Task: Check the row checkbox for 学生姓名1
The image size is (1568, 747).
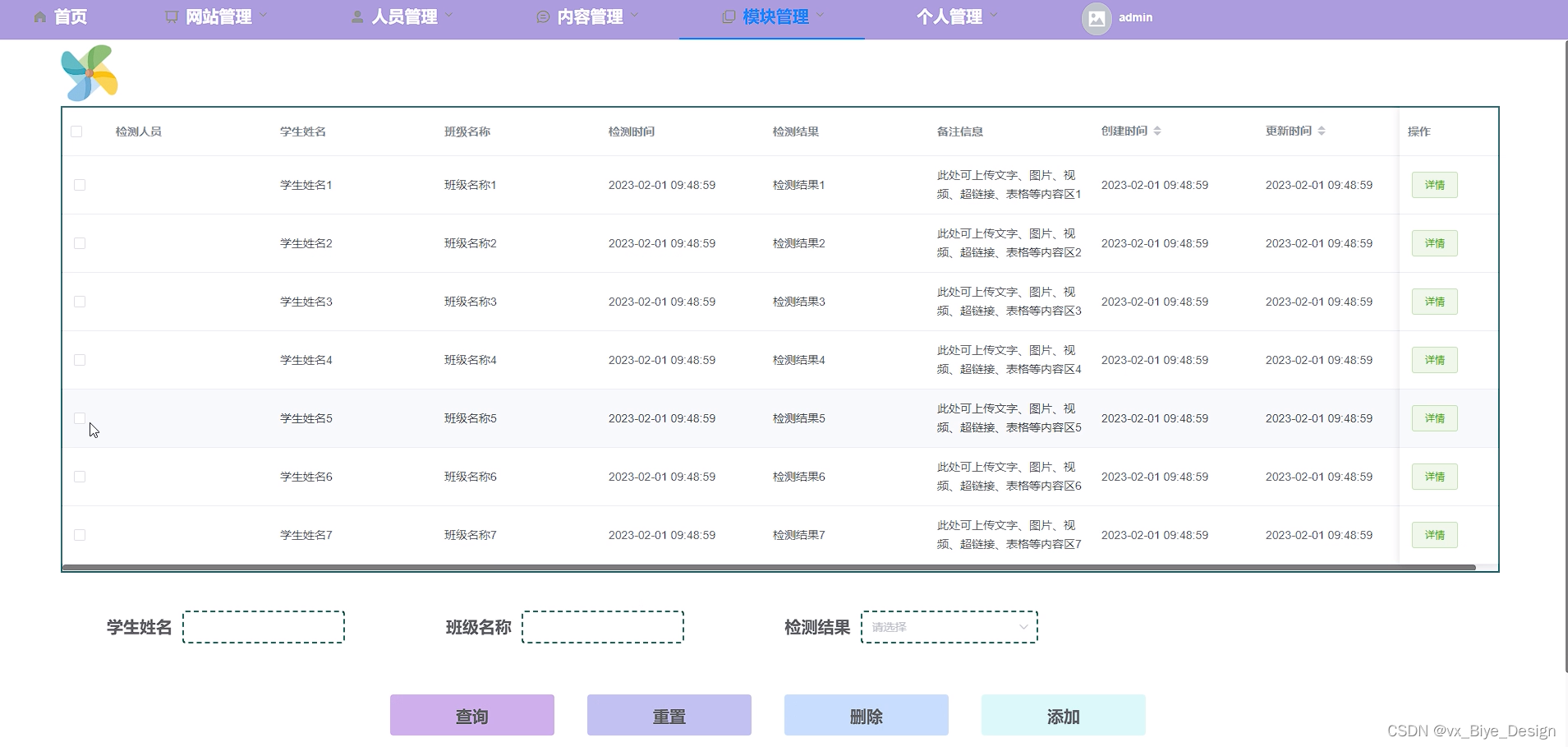Action: point(80,185)
